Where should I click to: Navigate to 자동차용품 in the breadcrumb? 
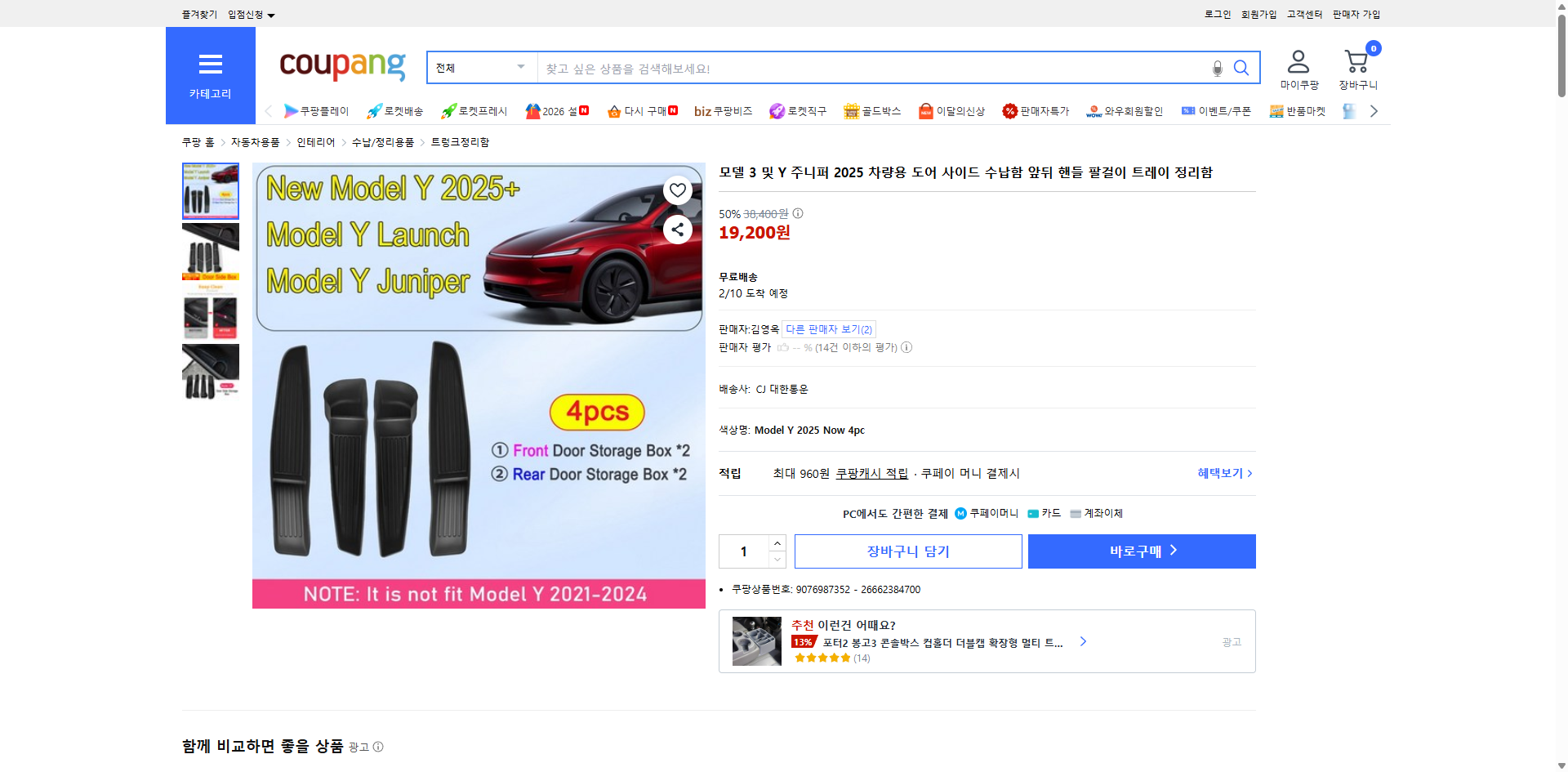tap(254, 141)
